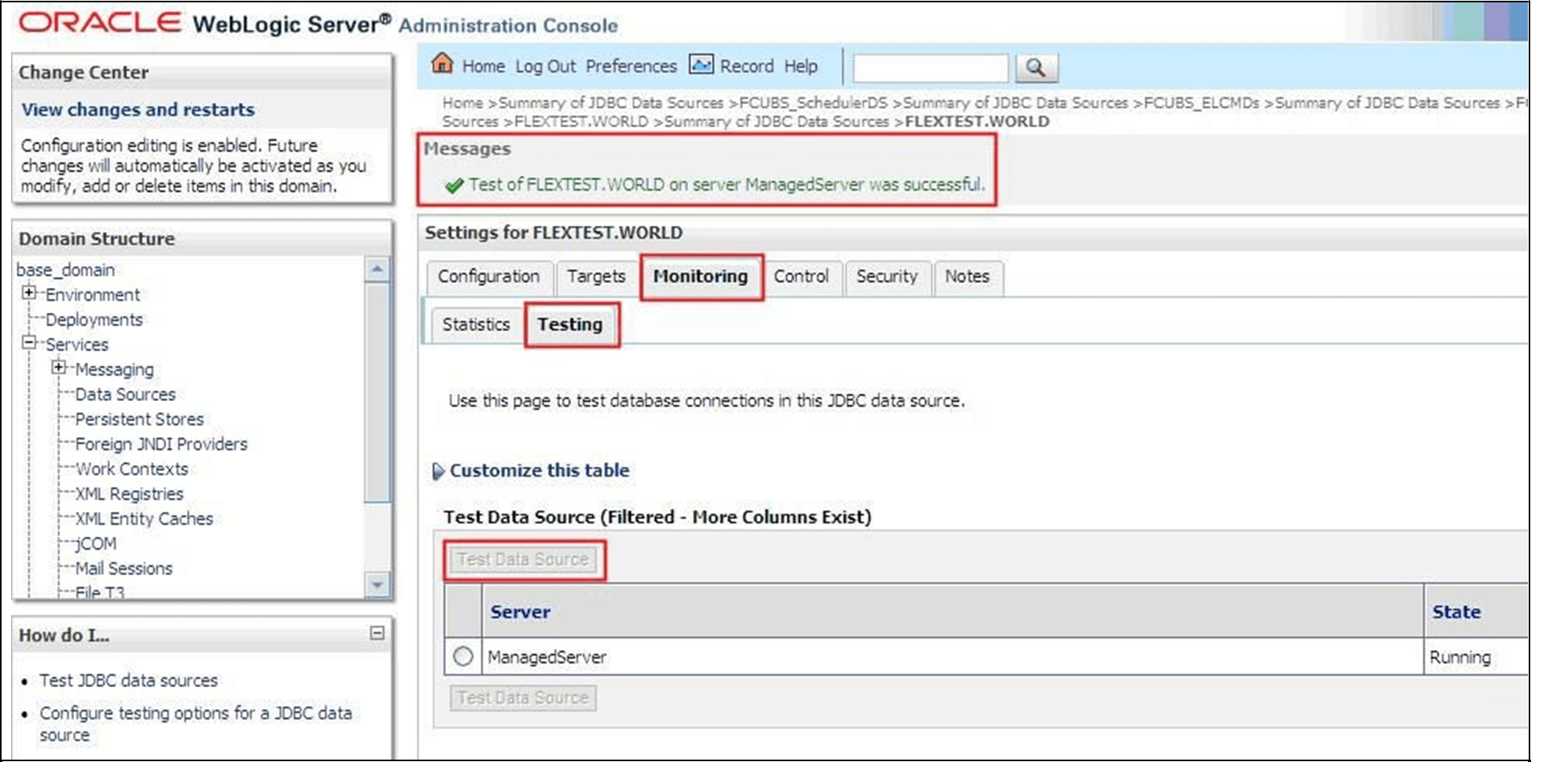
Task: Open base_domain in Domain Structure
Action: point(66,270)
